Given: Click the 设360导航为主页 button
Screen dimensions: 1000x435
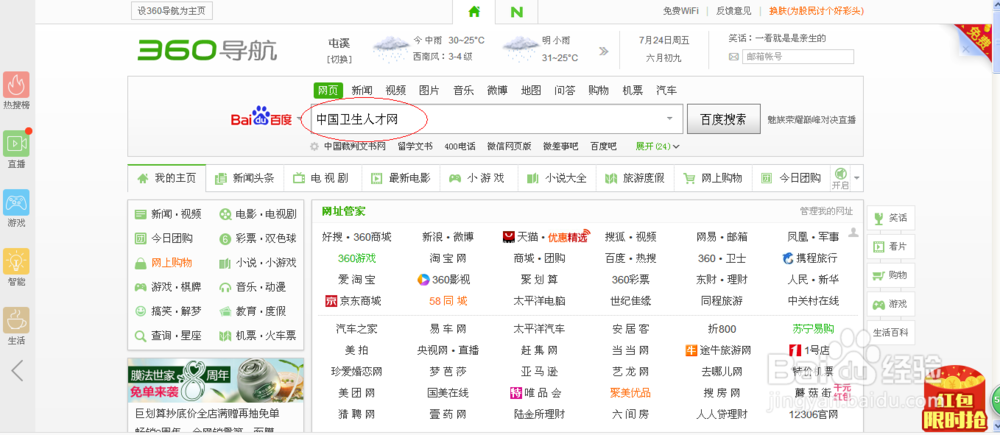Looking at the screenshot, I should tap(172, 11).
